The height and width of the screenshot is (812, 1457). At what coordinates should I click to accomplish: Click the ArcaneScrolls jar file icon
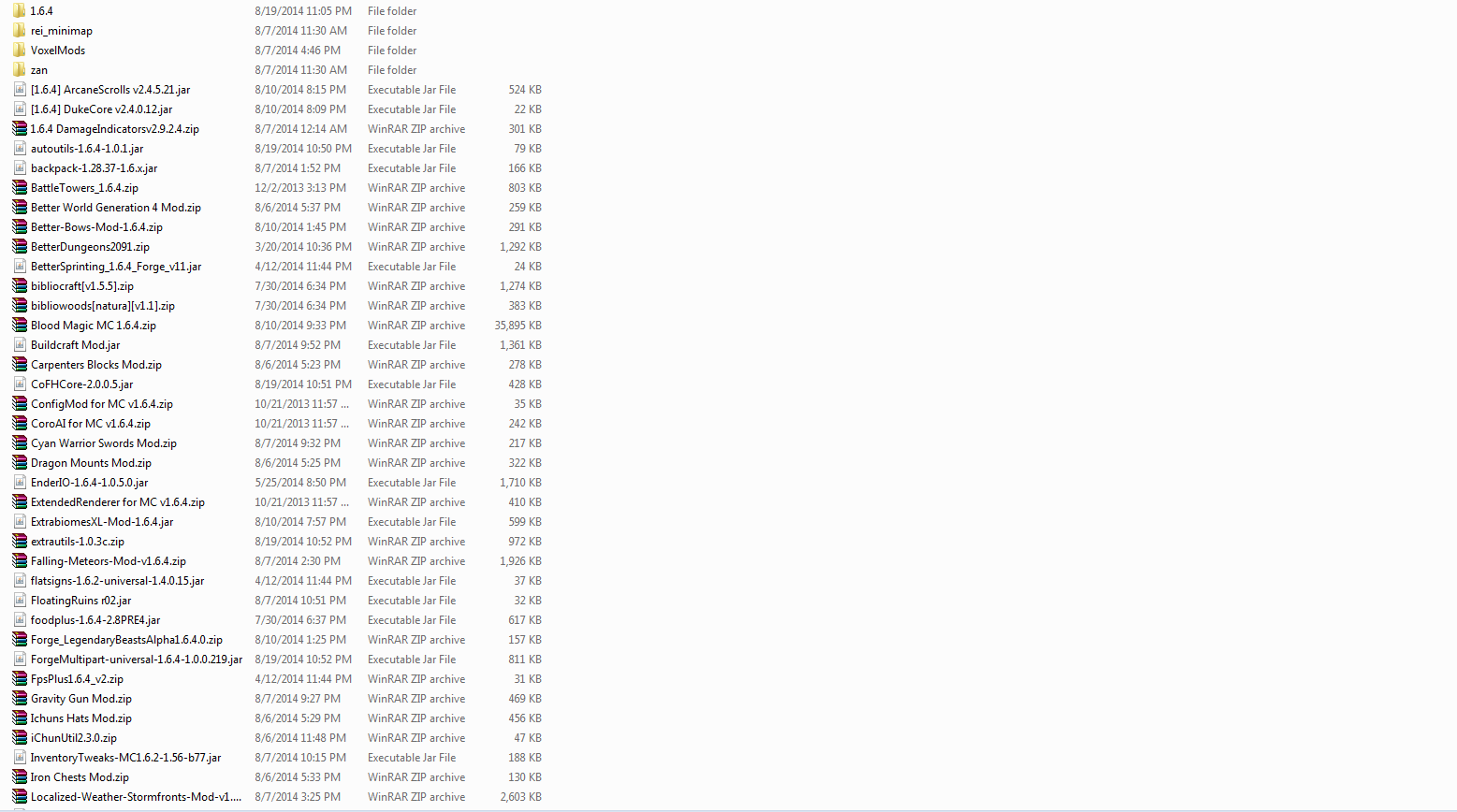(x=19, y=90)
